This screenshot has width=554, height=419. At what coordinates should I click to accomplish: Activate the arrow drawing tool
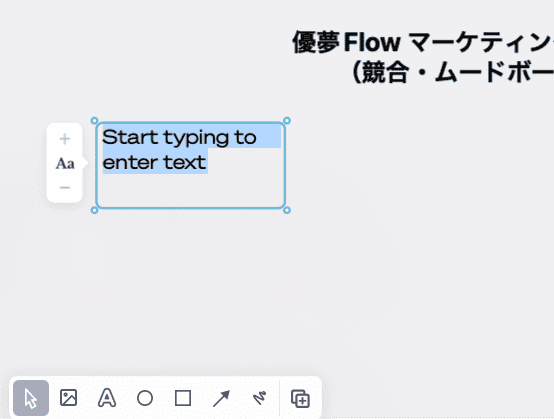[x=222, y=398]
